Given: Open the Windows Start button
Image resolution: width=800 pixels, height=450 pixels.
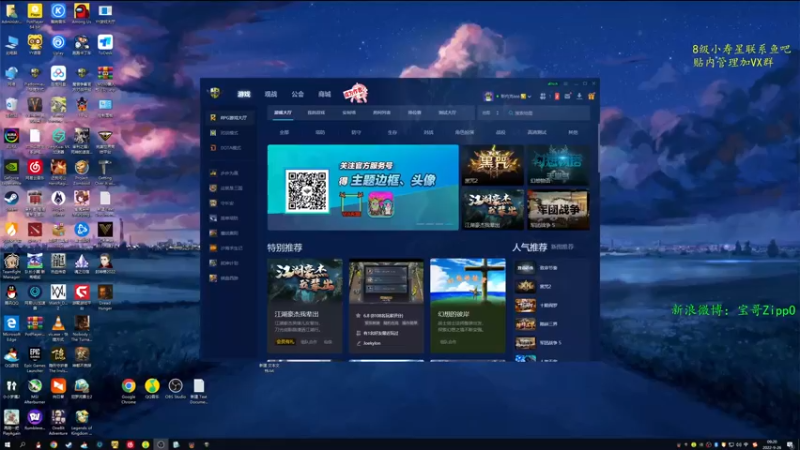Looking at the screenshot, I should pos(7,445).
